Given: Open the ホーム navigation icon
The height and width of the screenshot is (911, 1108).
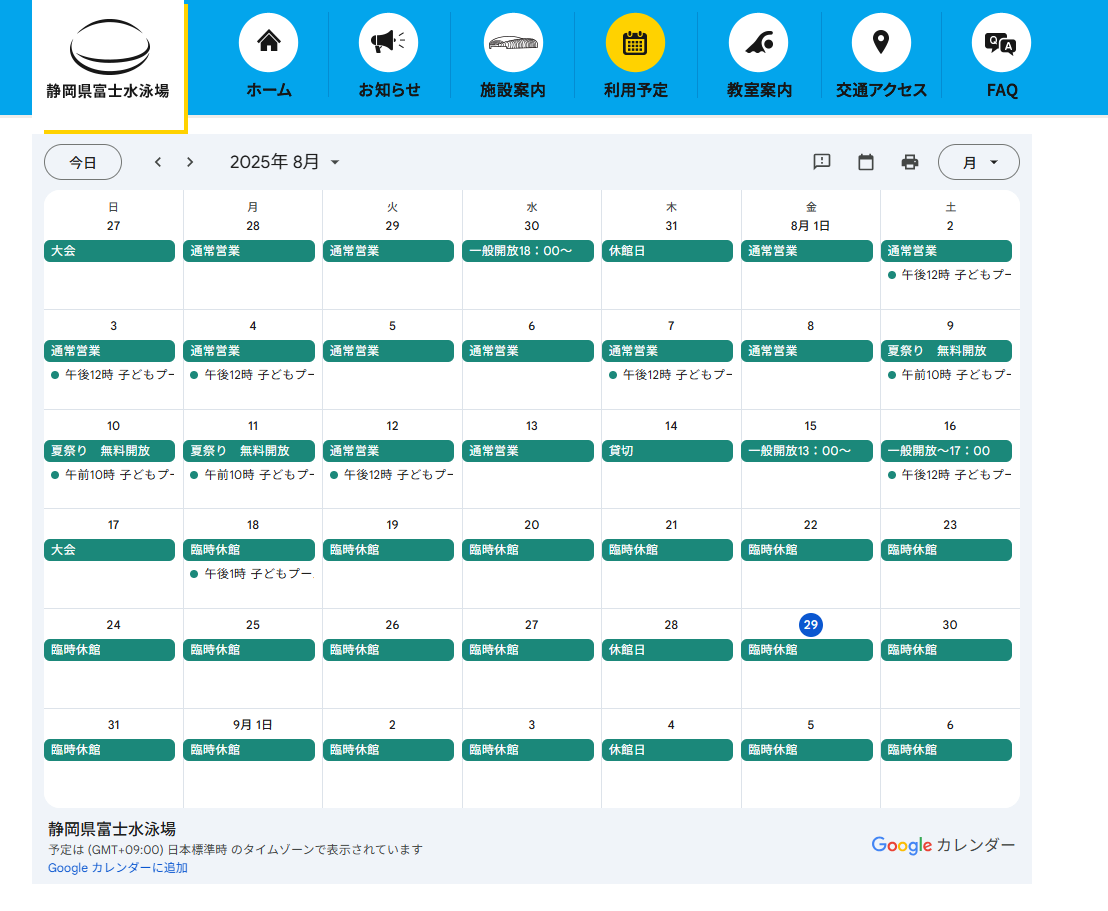Looking at the screenshot, I should [268, 42].
